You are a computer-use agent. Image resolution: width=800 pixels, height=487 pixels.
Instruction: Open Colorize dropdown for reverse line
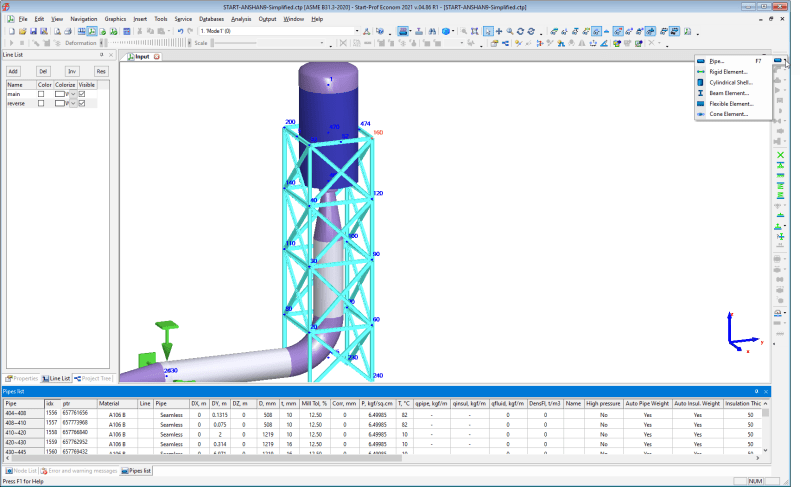tap(73, 103)
